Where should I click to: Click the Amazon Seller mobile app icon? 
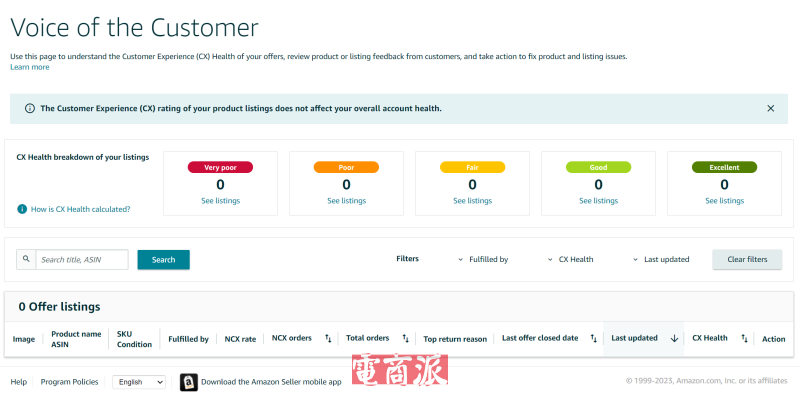189,382
